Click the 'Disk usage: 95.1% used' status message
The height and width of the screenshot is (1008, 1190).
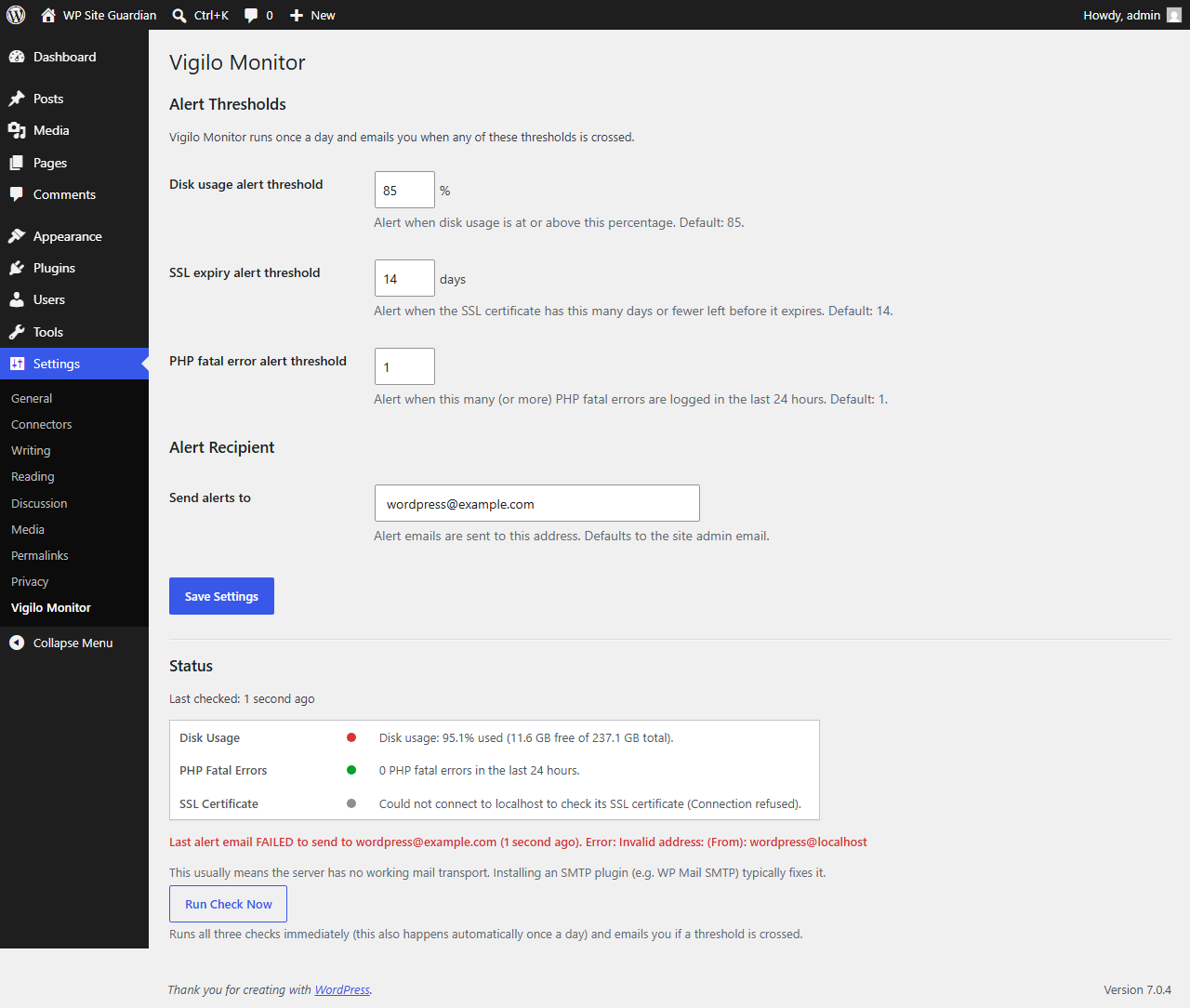(526, 737)
